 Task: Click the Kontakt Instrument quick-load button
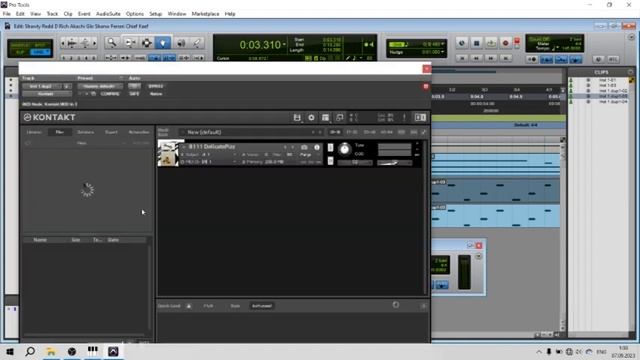tap(262, 306)
